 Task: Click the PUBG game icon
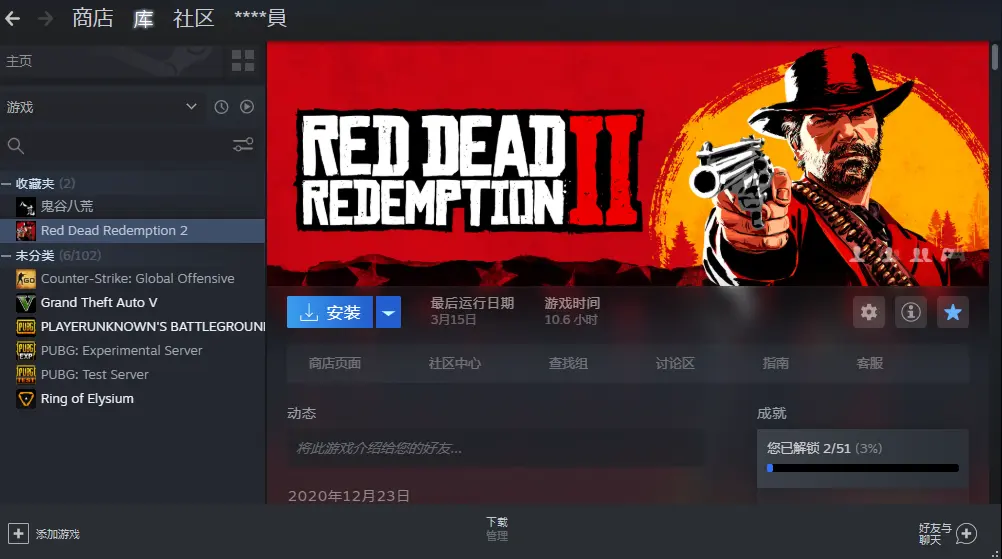tap(26, 326)
